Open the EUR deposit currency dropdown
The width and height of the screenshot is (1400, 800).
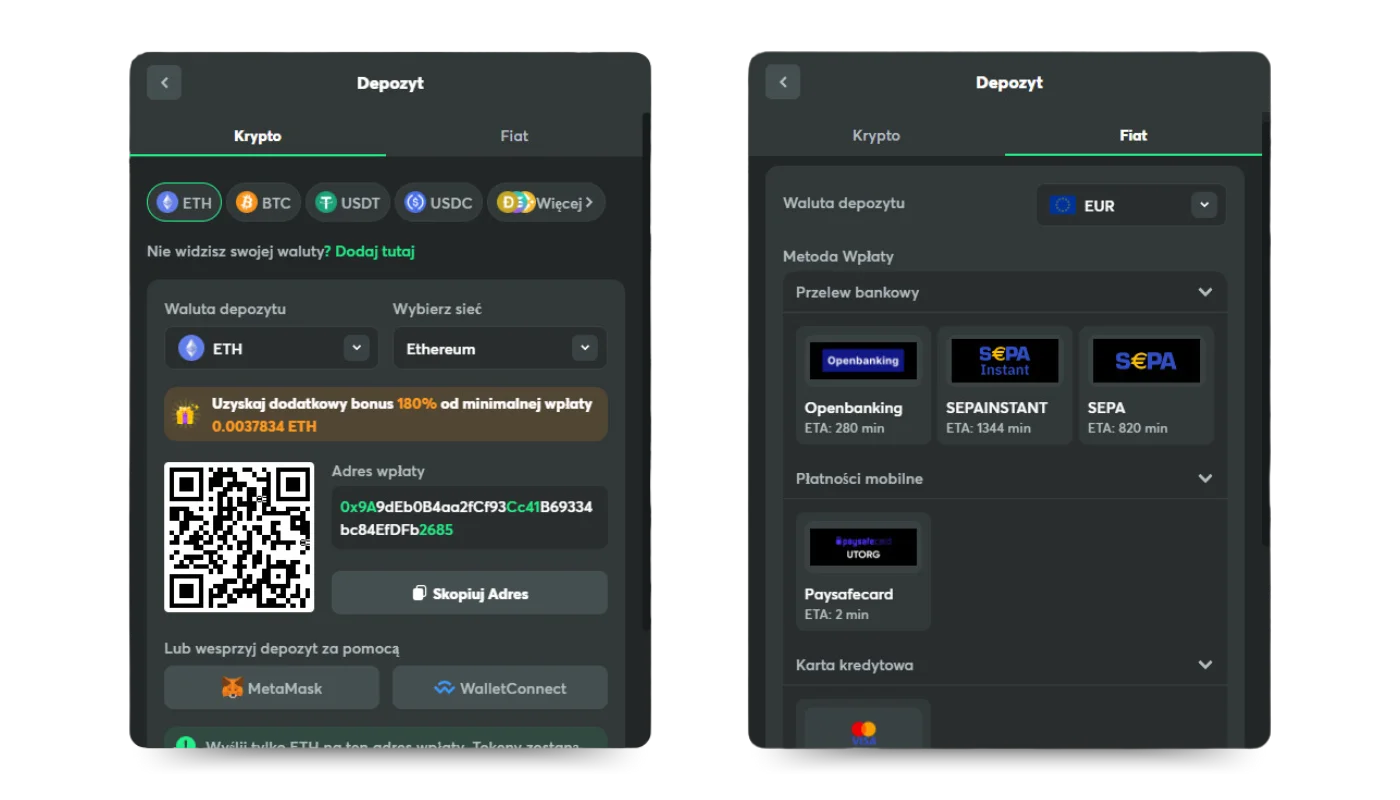click(x=1131, y=206)
